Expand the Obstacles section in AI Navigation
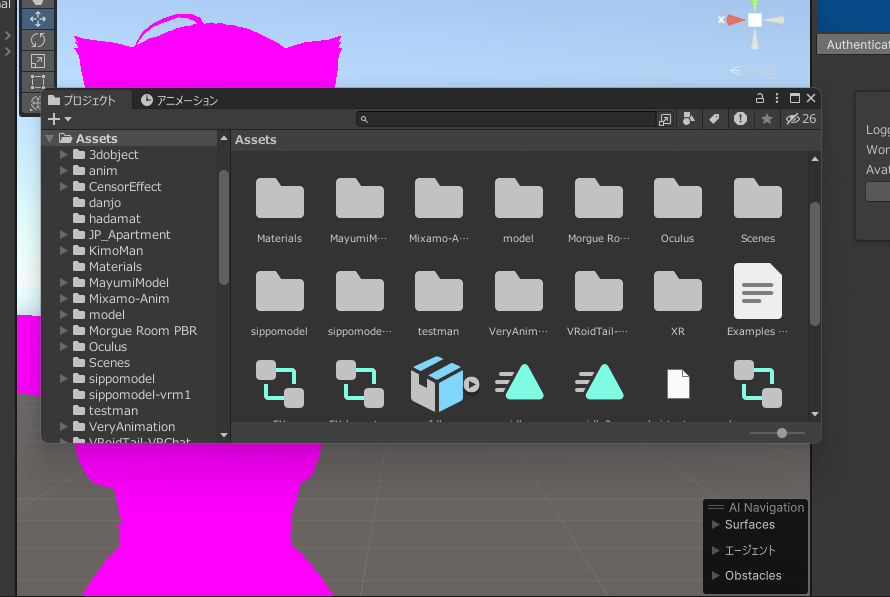 pyautogui.click(x=715, y=575)
